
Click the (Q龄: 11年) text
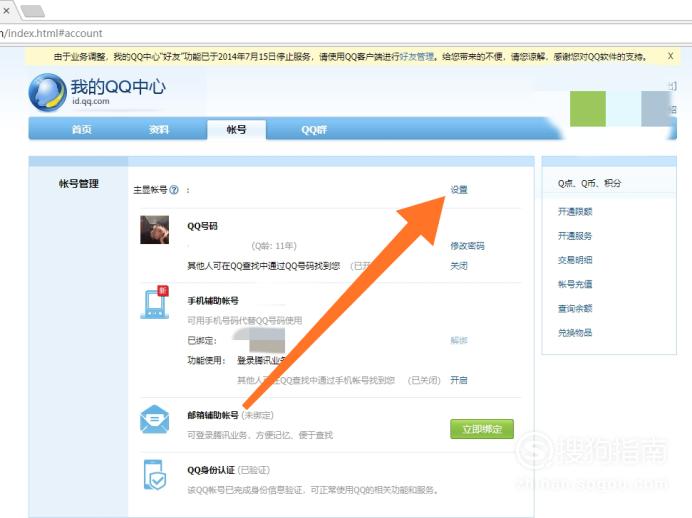[274, 246]
